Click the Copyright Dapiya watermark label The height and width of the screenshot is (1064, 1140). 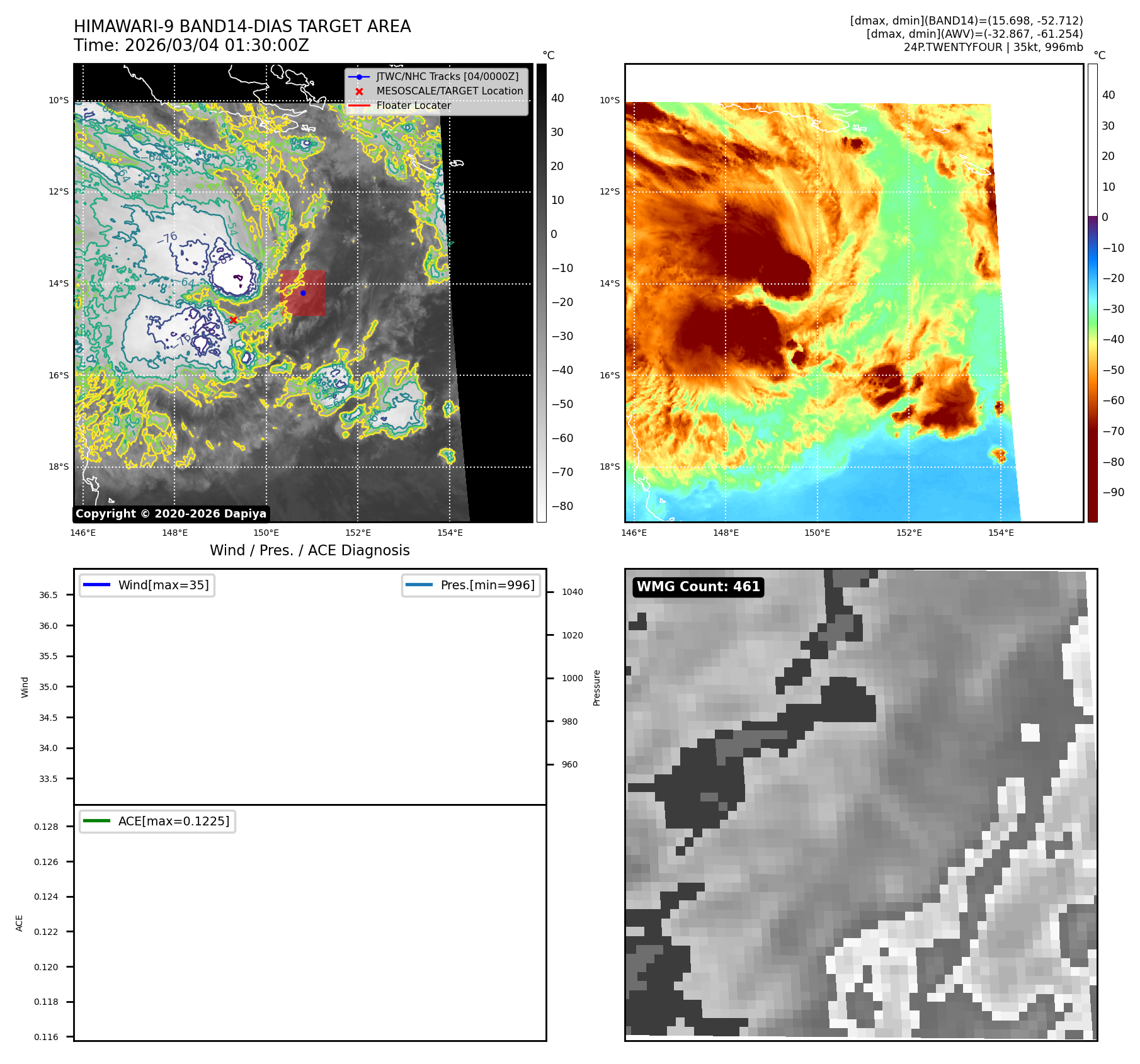(x=171, y=514)
